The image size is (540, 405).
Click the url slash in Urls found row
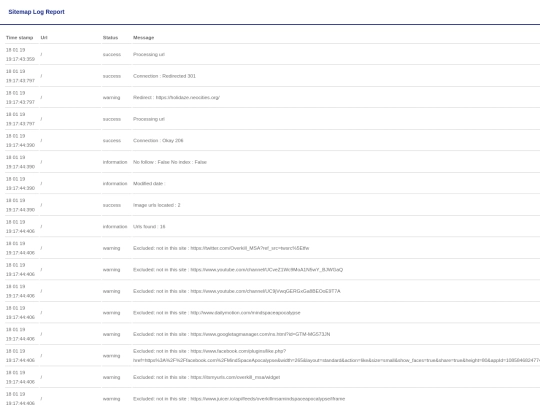(41, 226)
